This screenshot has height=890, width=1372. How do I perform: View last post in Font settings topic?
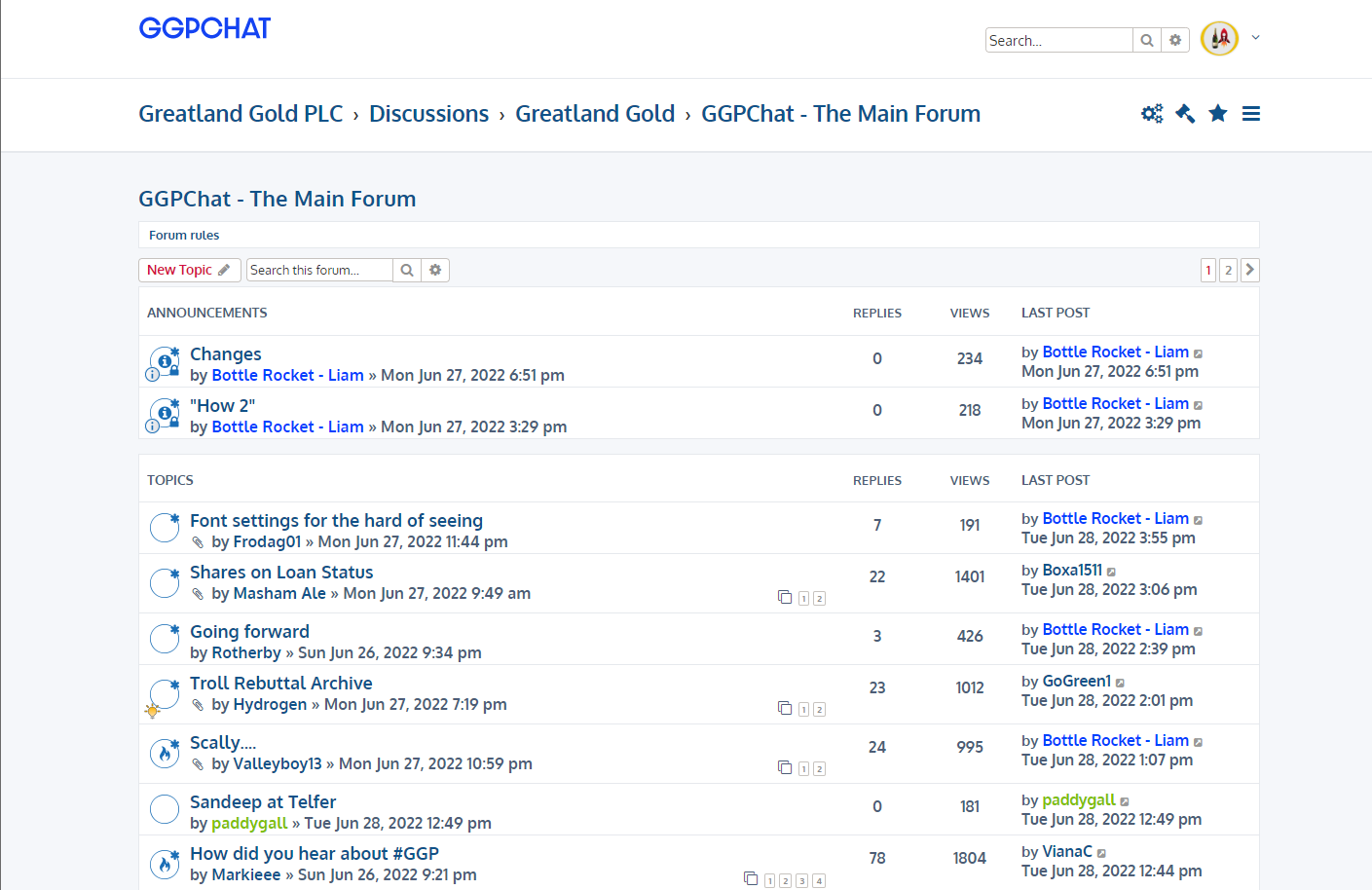1198,520
